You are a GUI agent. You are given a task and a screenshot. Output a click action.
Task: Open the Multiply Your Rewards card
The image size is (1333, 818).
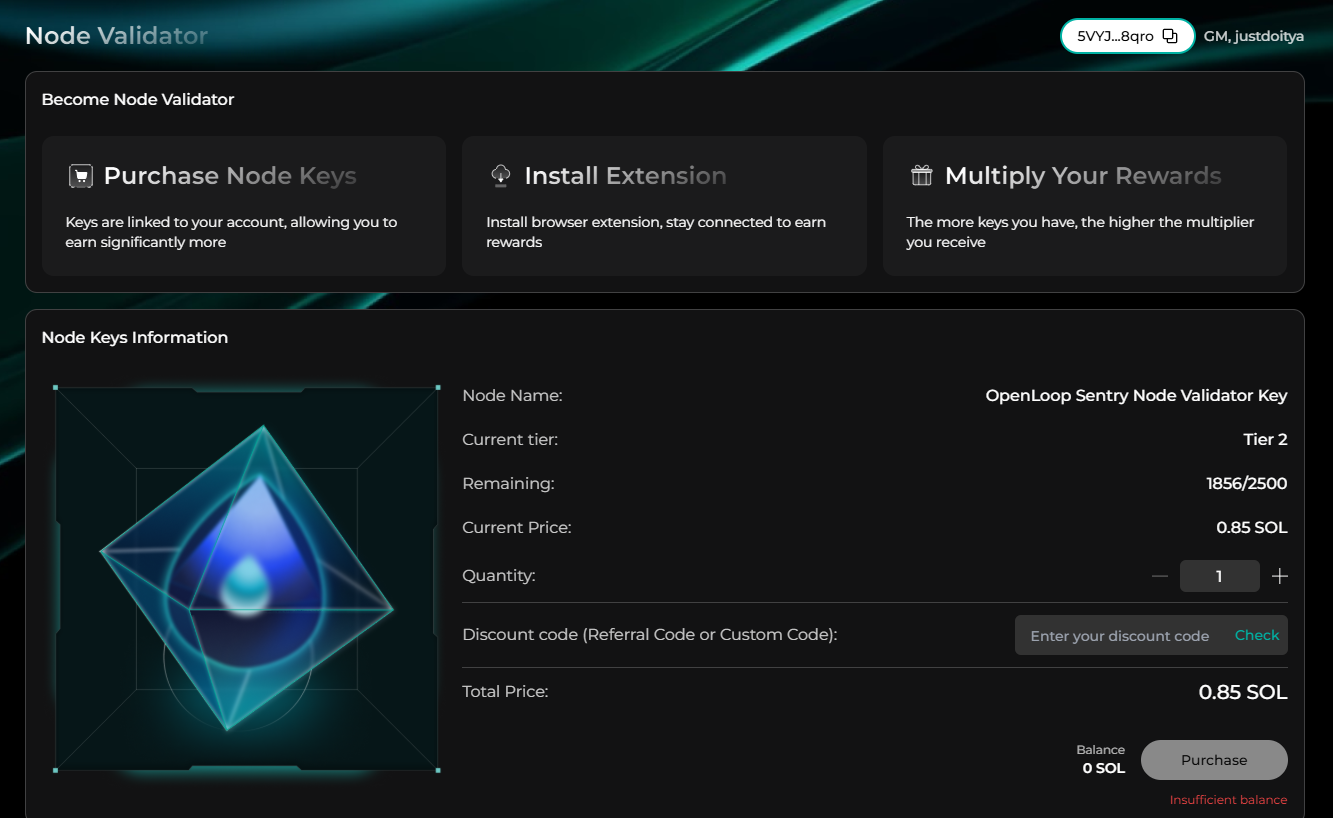(1084, 206)
